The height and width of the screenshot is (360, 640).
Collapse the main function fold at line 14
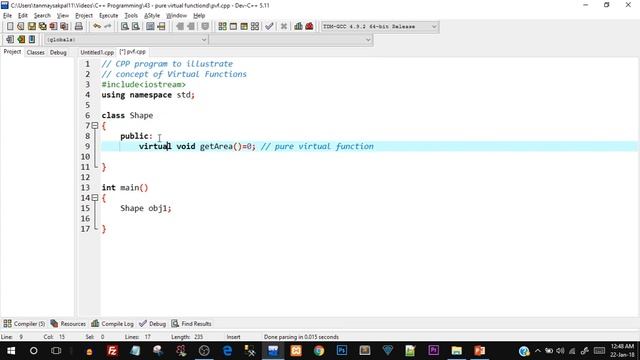tap(95, 198)
